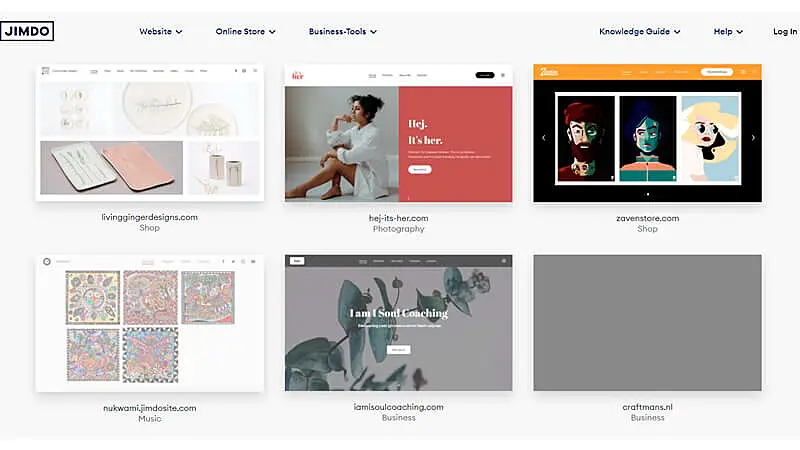Click the hamburger menu icon in iamsoulcoaching preview
This screenshot has height=450, width=800.
(503, 261)
